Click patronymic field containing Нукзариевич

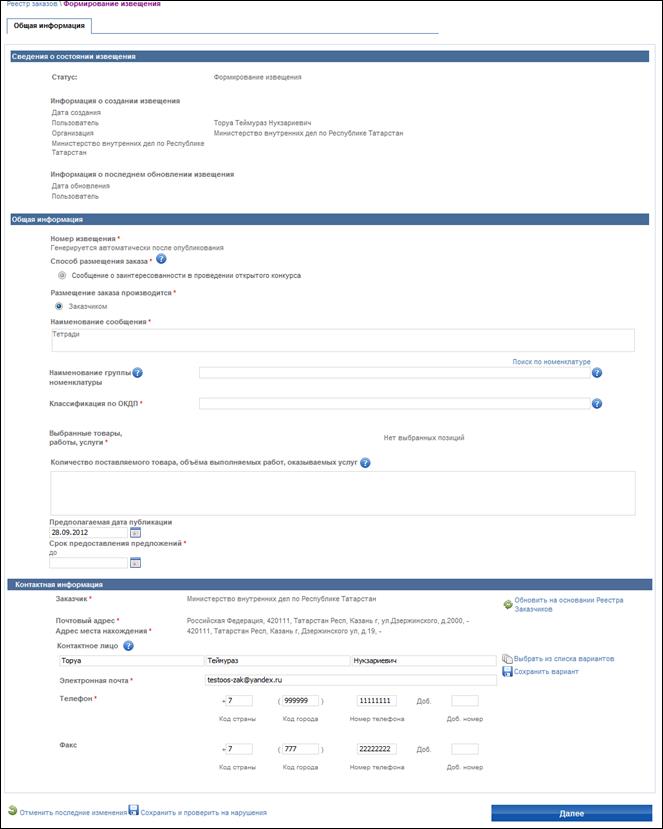point(424,660)
